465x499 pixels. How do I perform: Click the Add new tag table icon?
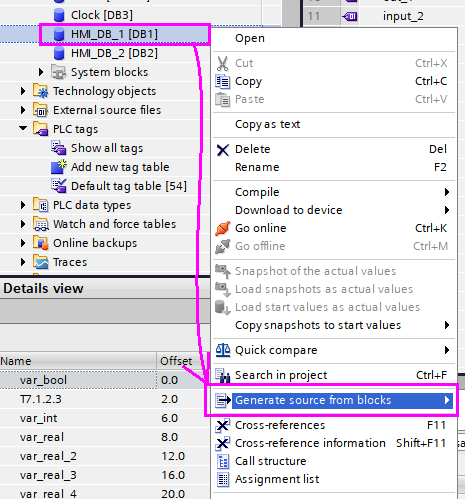[59, 167]
